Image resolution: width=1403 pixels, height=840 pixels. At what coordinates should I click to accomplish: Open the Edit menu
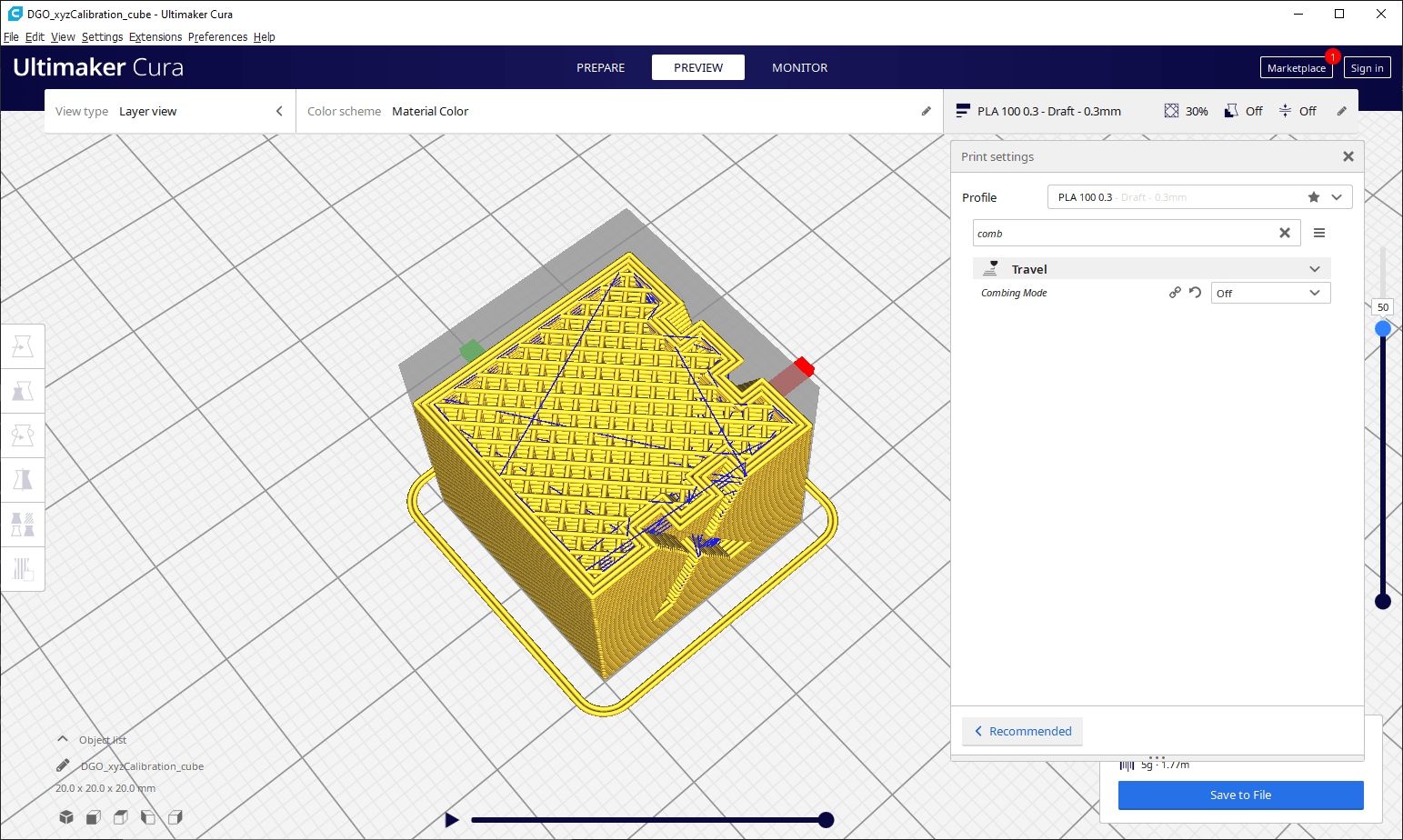pyautogui.click(x=35, y=37)
